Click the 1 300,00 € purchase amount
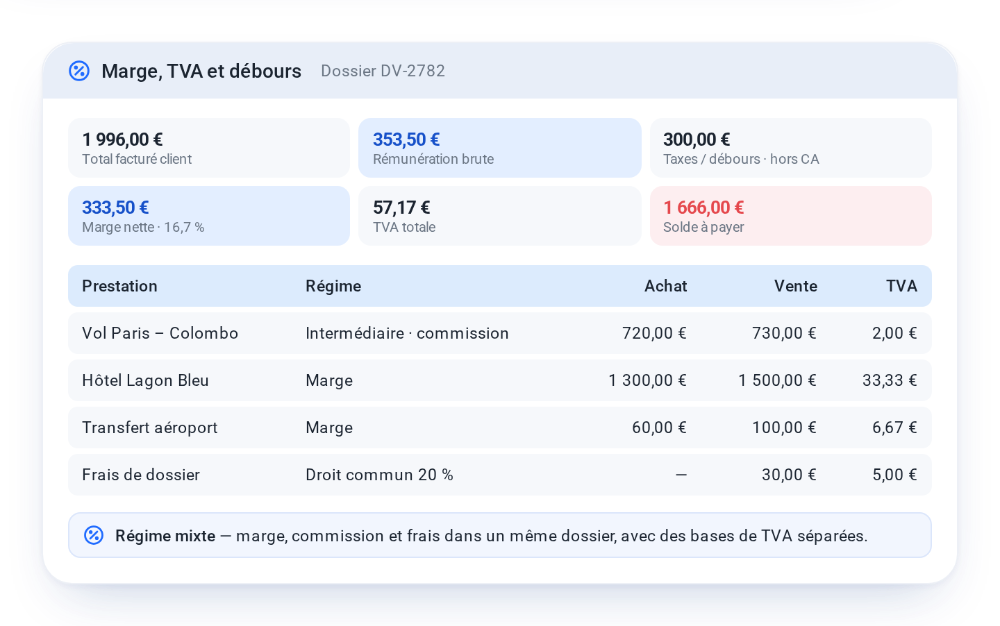Viewport: 1000px width, 626px height. tap(647, 381)
